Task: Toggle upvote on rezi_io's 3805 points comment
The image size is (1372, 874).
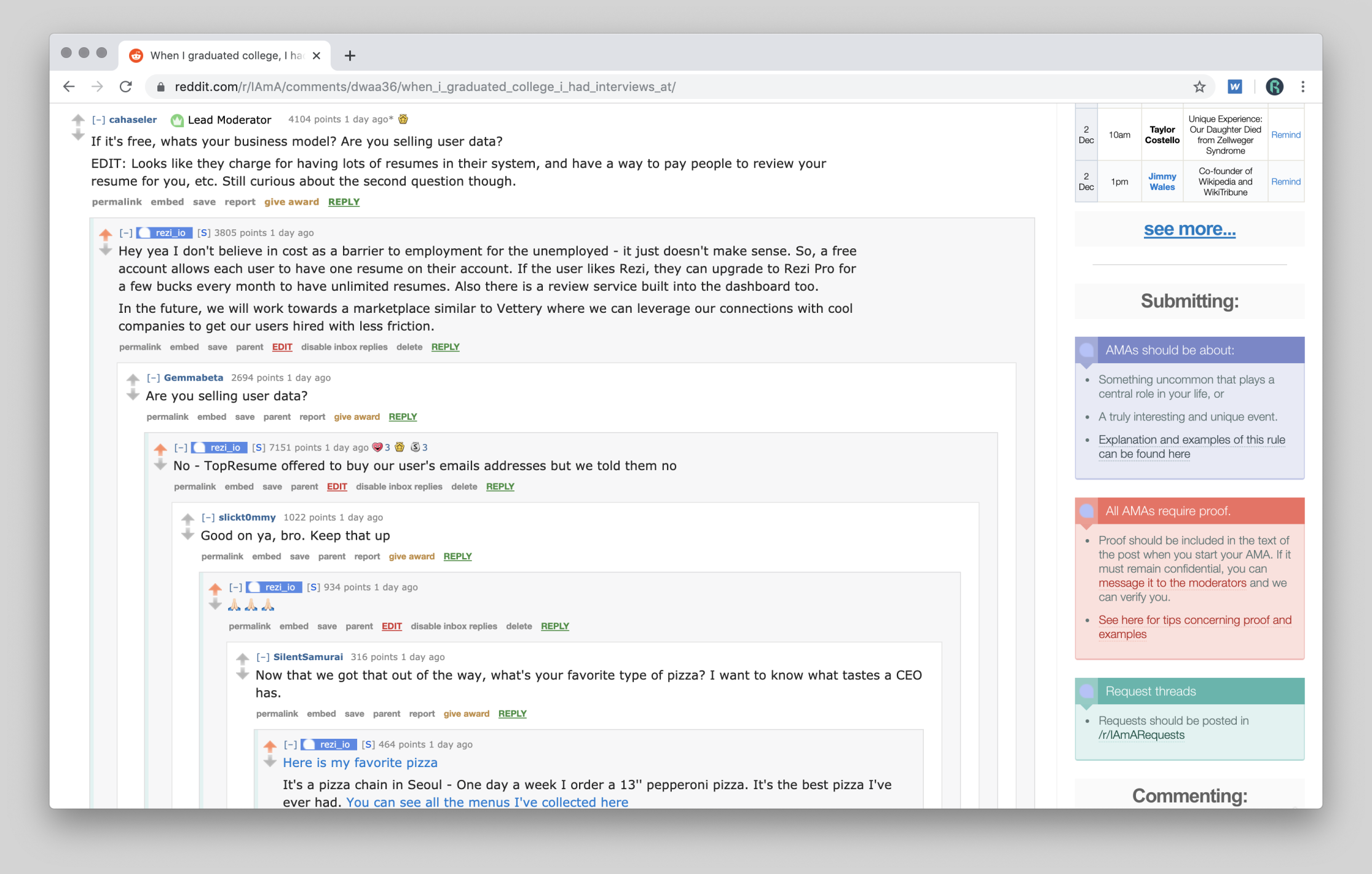Action: point(106,234)
